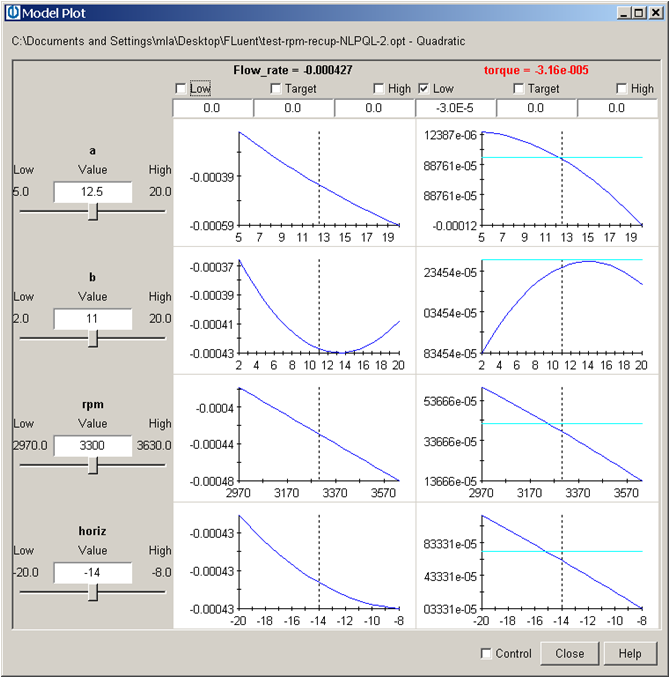670x678 pixels.
Task: Uncheck the Low checkbox under torque
Action: [424, 89]
